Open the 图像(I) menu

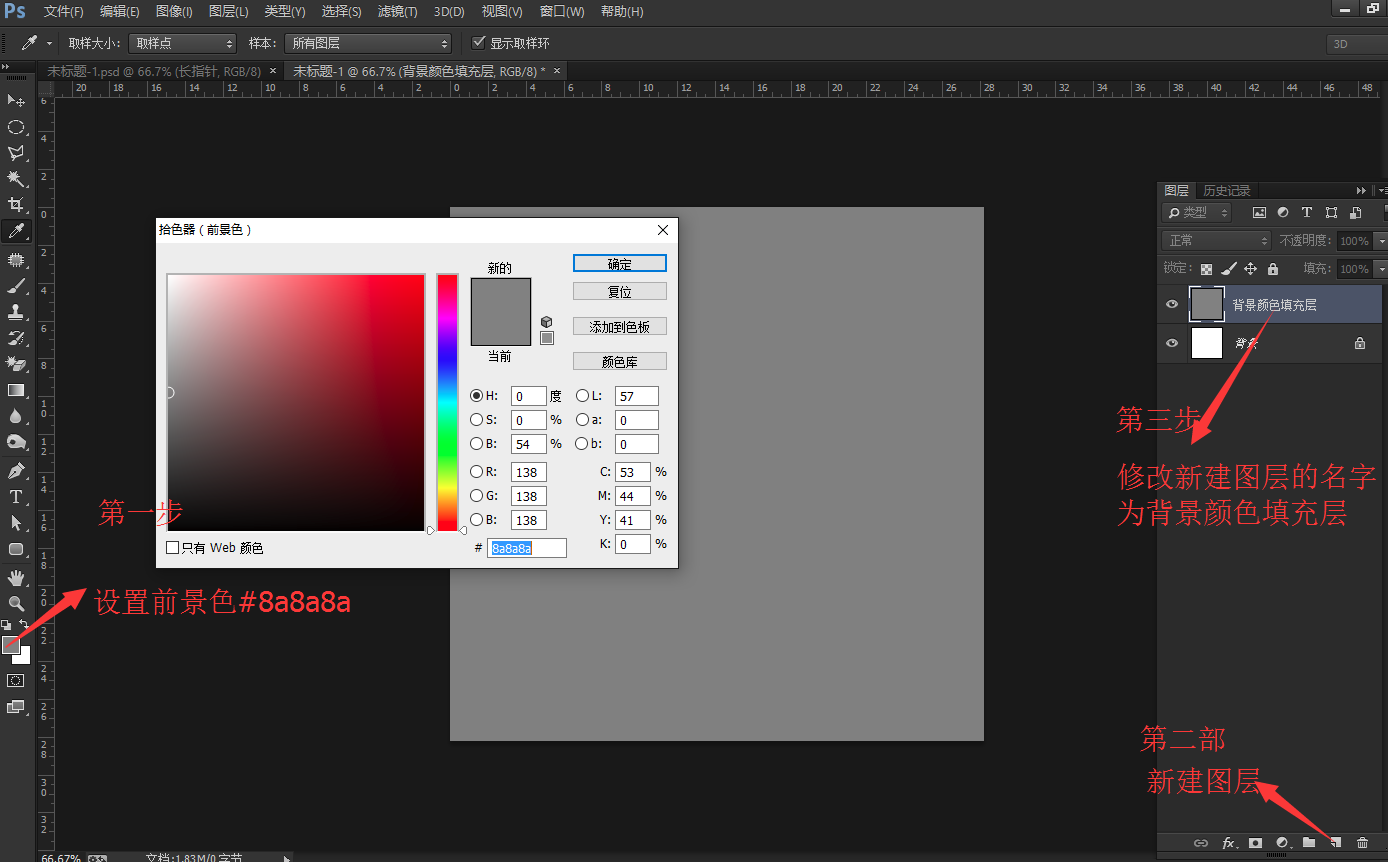point(175,12)
